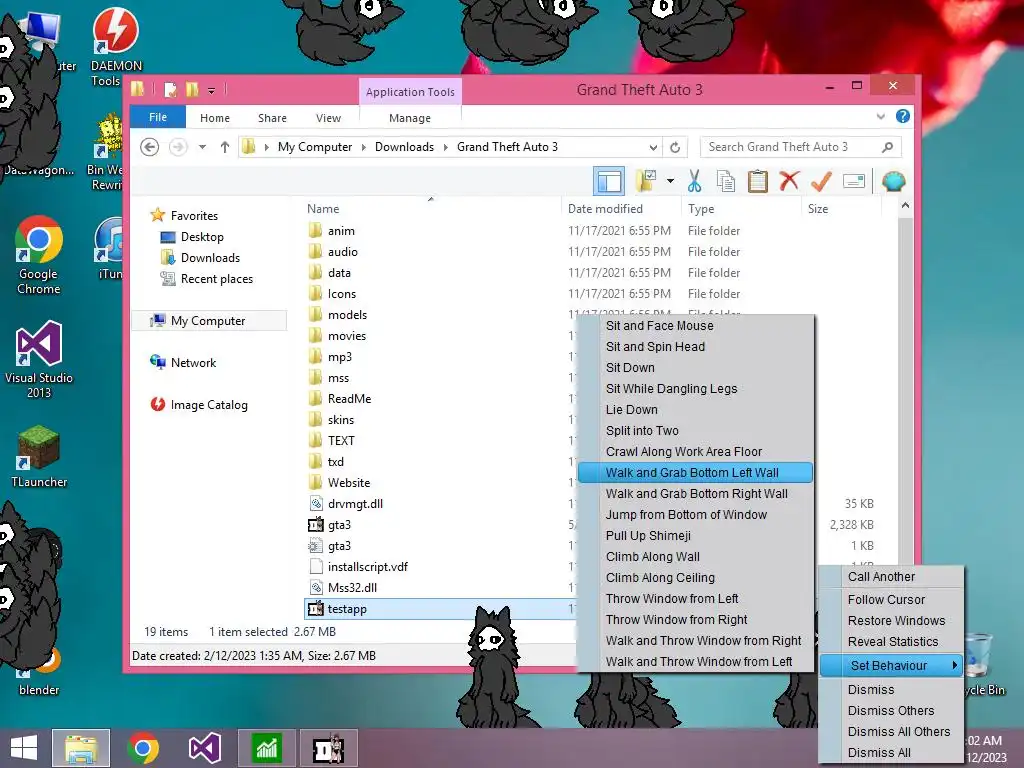Viewport: 1024px width, 768px height.
Task: Choose Walk and Grab Bottom Left Wall
Action: [696, 472]
